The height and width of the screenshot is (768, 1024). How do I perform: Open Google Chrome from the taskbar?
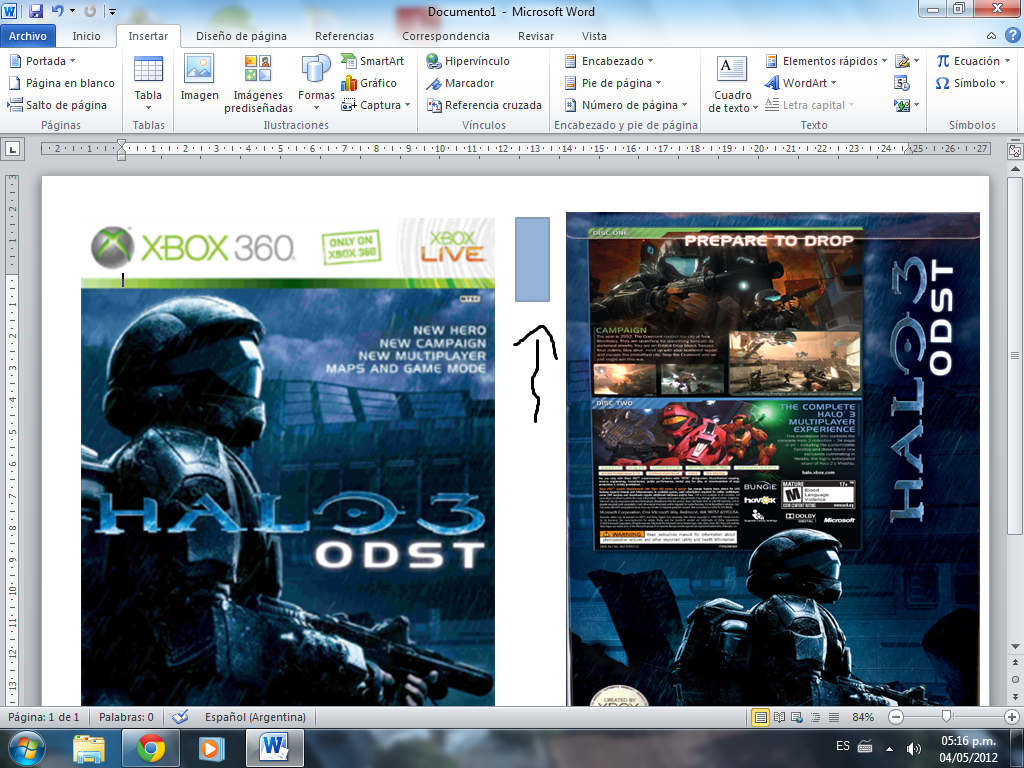(x=150, y=748)
